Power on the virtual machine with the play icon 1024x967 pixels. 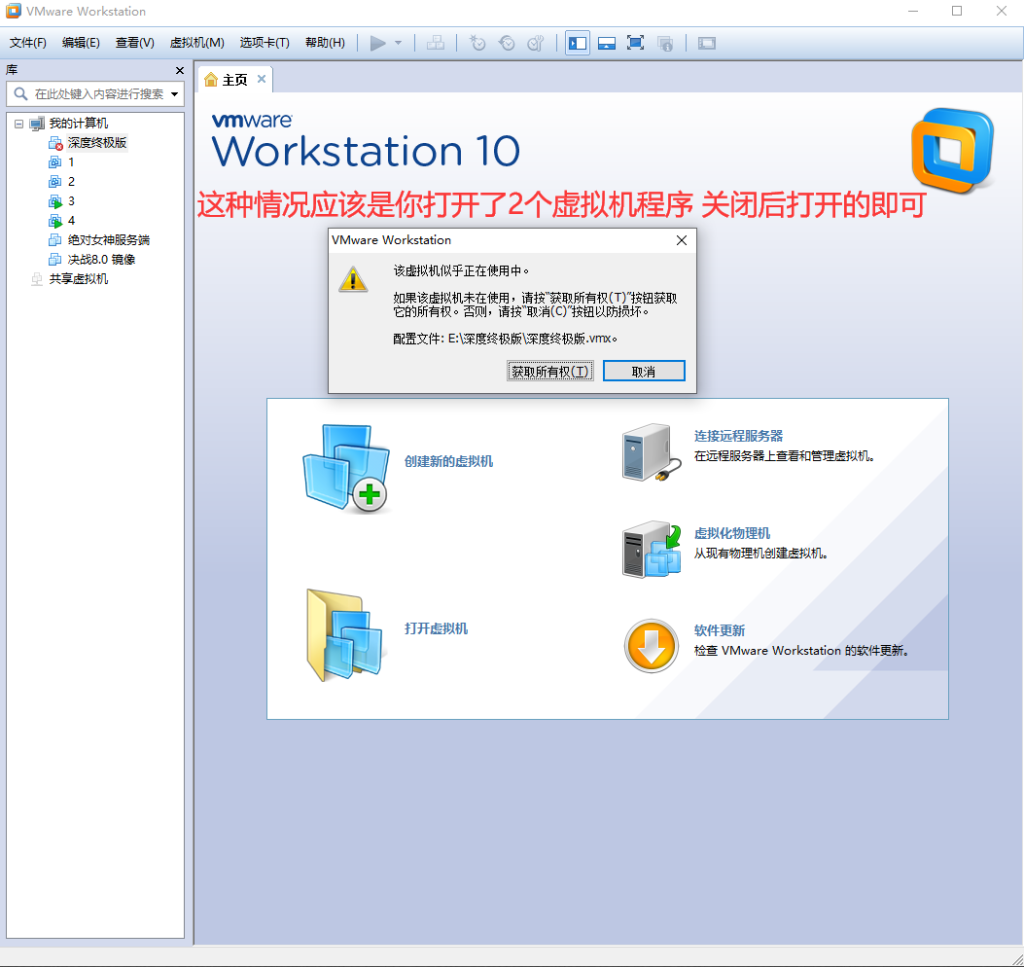(377, 43)
